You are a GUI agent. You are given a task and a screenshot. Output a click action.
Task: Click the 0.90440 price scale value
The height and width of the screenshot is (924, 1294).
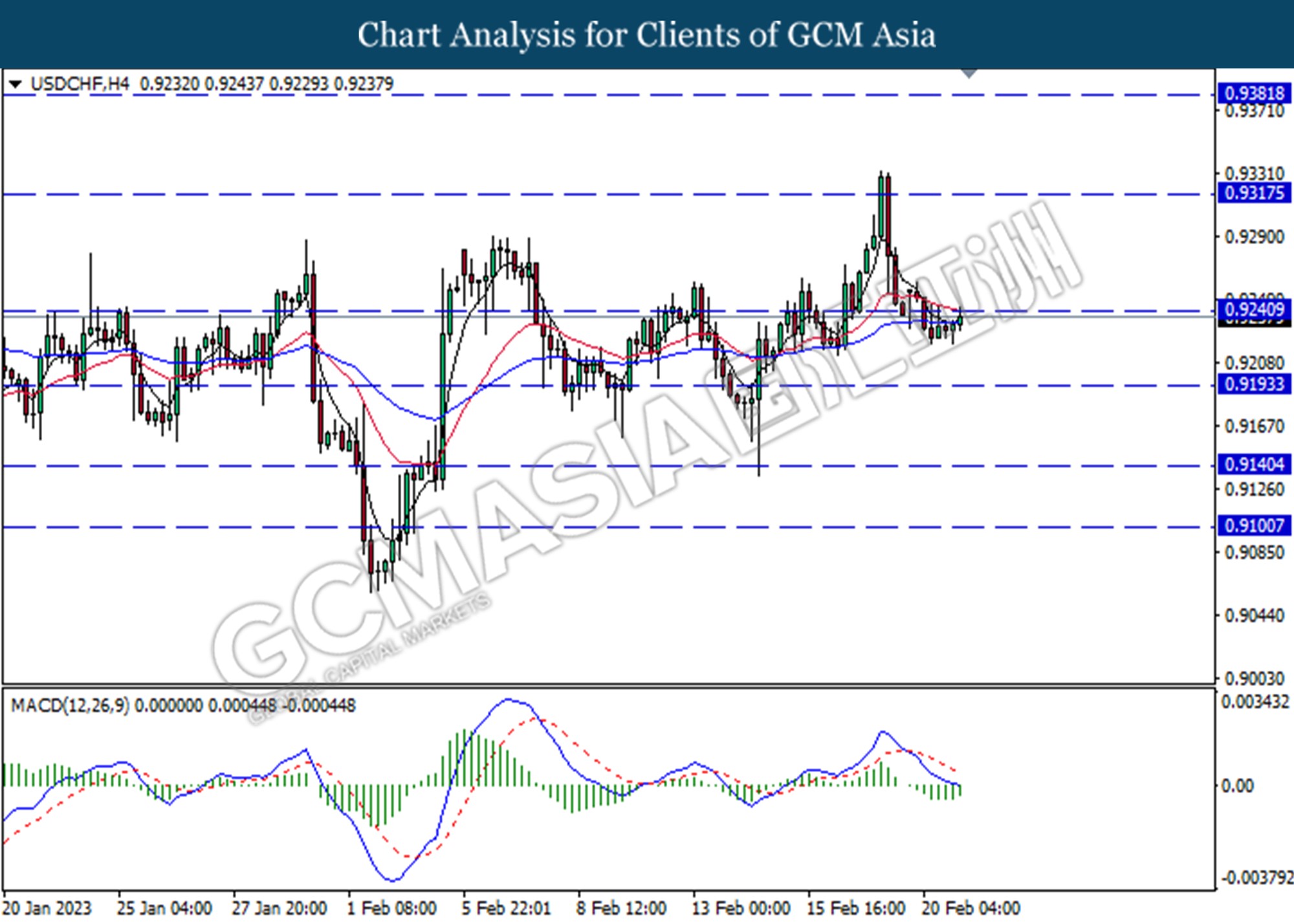[x=1255, y=615]
